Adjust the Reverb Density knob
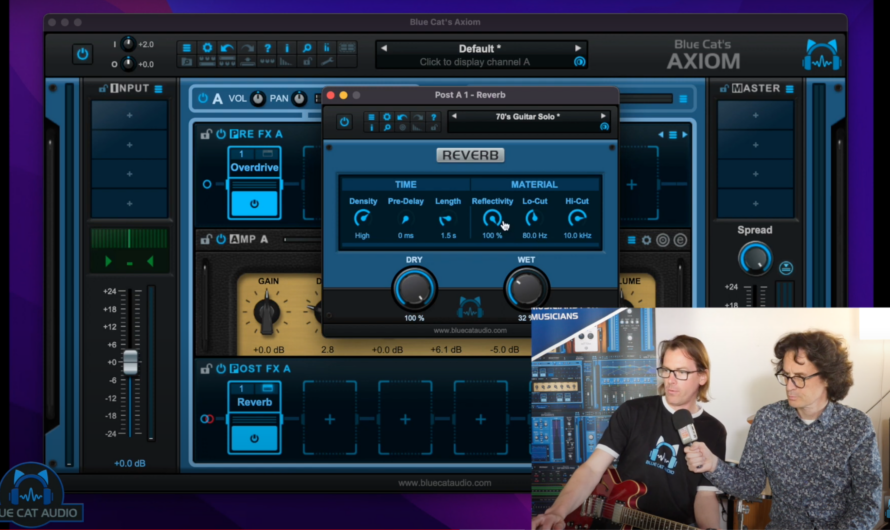 pos(362,218)
